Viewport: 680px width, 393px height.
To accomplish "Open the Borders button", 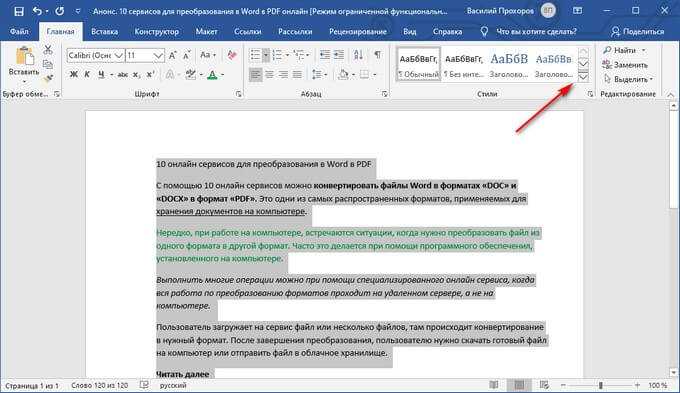I will 364,75.
